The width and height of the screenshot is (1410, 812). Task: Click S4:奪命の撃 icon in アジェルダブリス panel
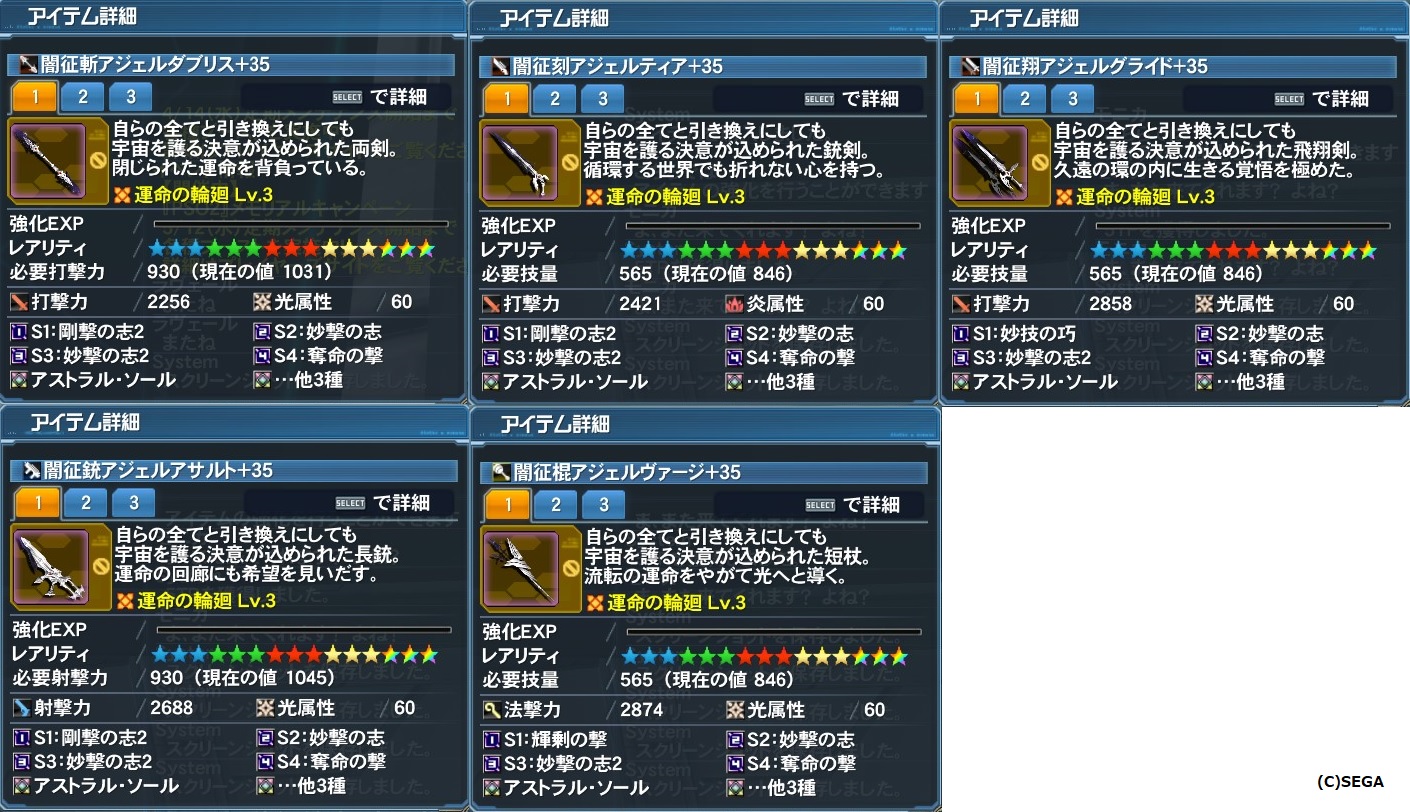(265, 355)
